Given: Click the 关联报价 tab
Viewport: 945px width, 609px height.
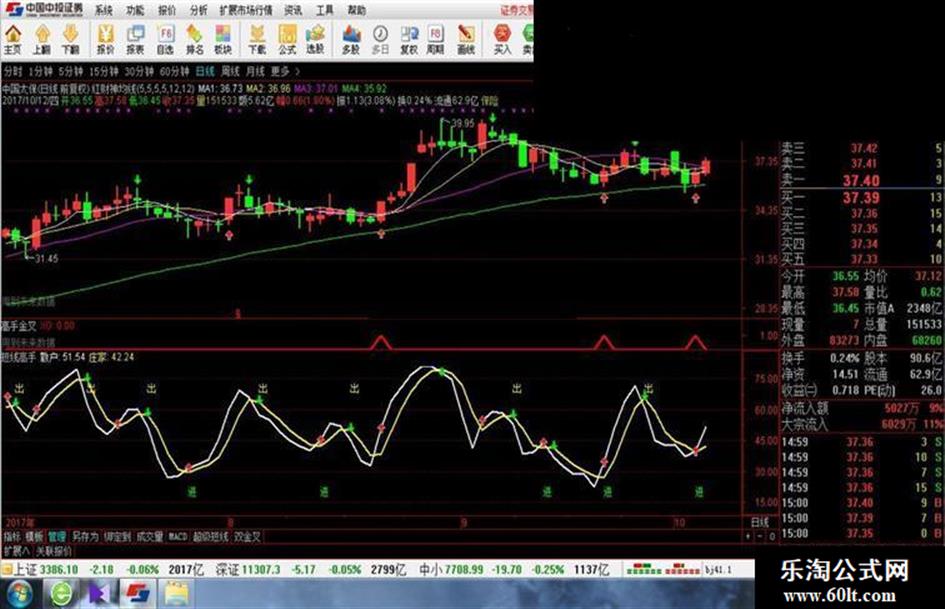Looking at the screenshot, I should [x=54, y=551].
